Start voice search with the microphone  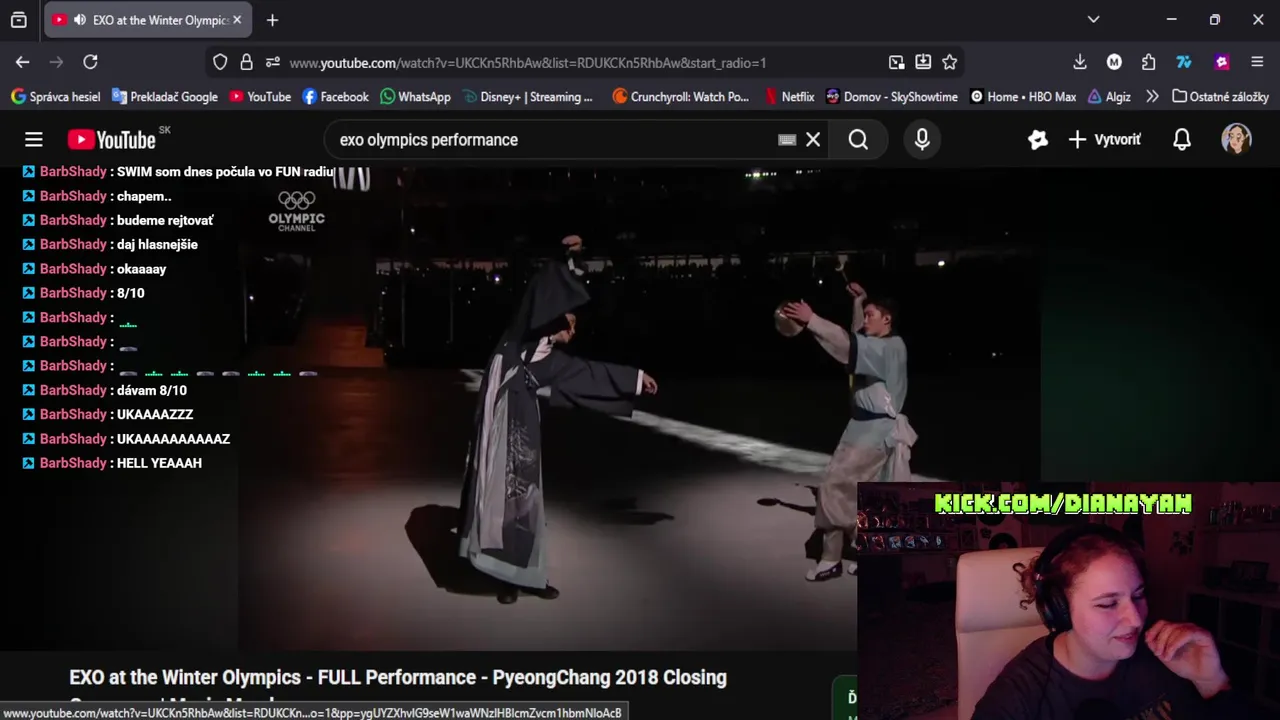tap(922, 140)
